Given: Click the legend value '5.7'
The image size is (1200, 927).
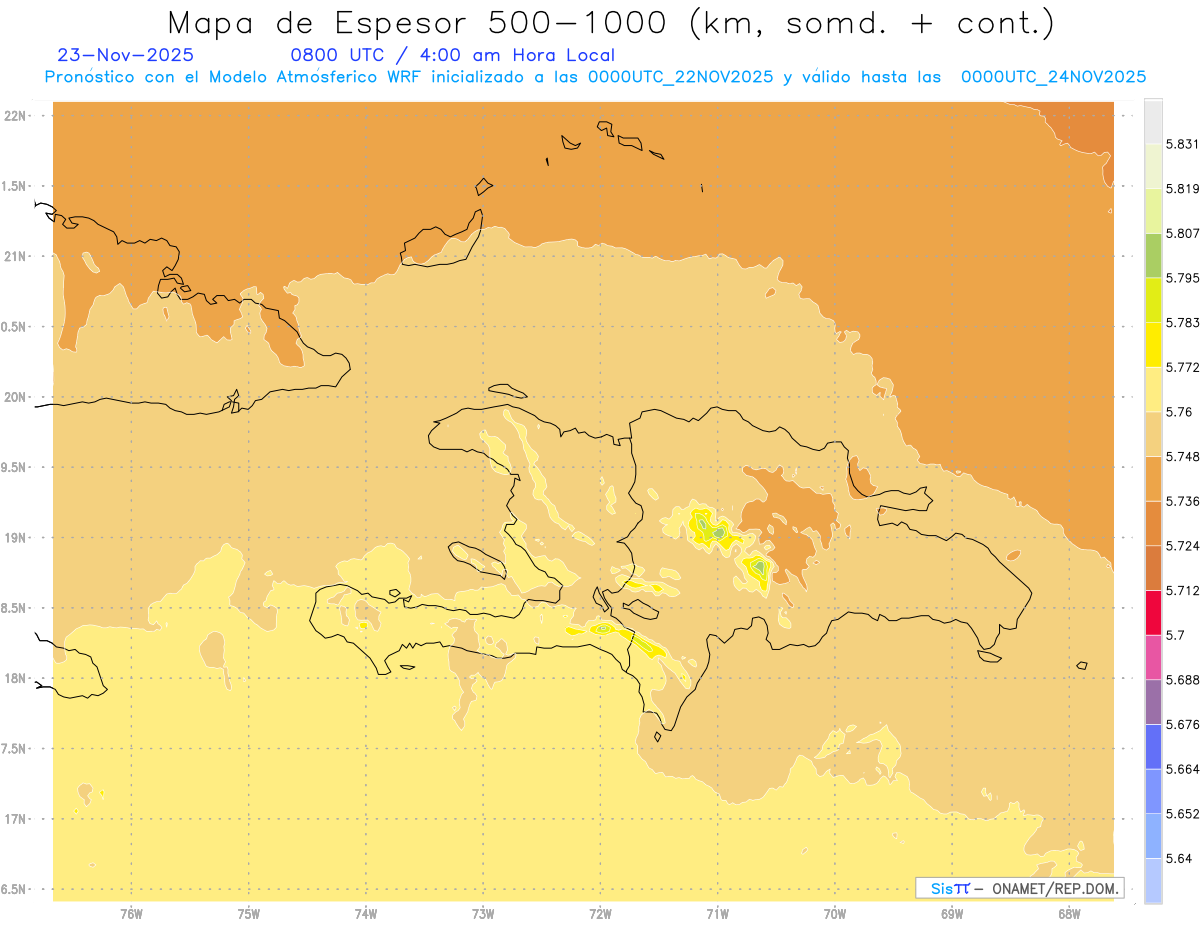Looking at the screenshot, I should (x=1175, y=635).
